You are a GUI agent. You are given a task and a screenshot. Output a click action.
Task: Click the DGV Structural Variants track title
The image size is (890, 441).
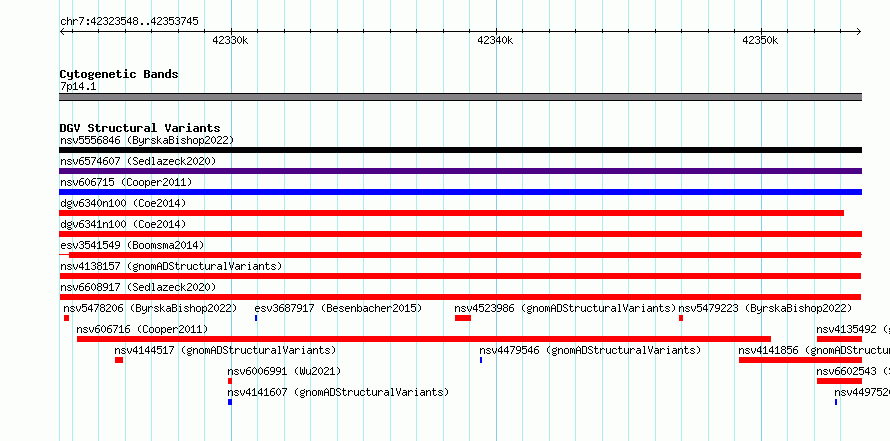(140, 128)
